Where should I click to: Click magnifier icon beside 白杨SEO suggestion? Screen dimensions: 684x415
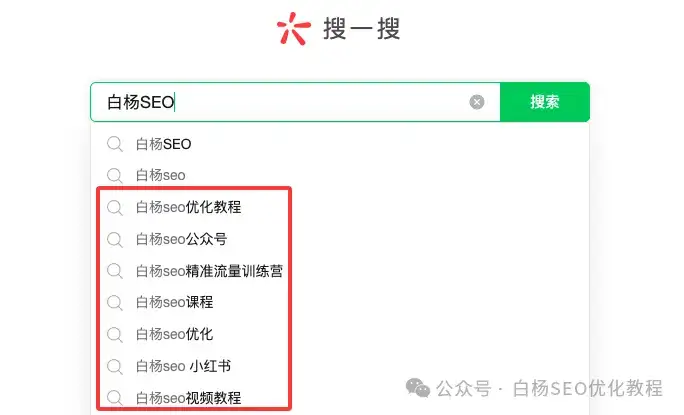pos(115,144)
